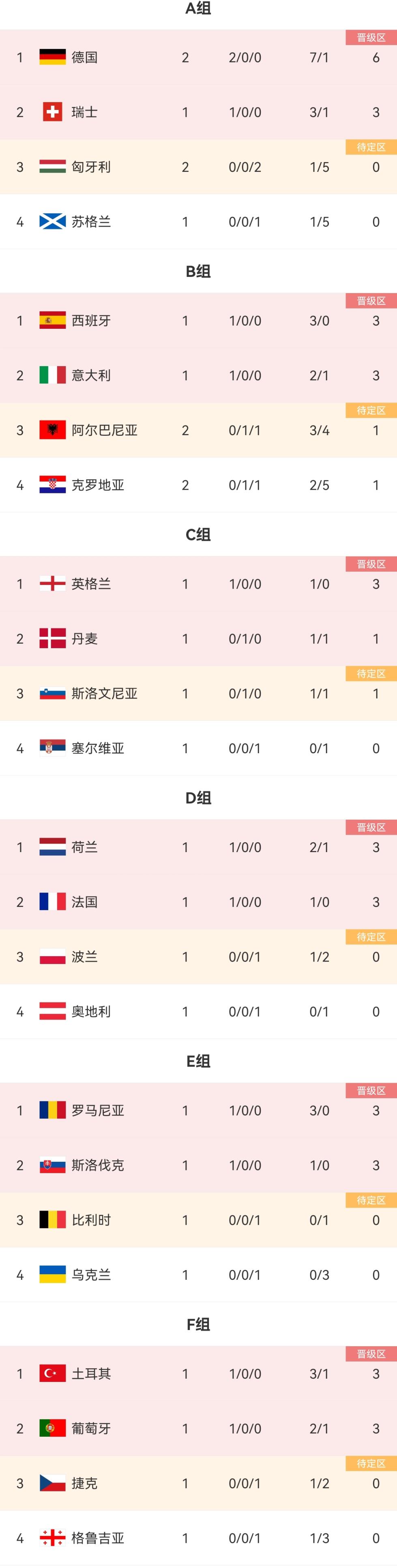This screenshot has height=1568, width=397.
Task: Click the 晋级区 label in Group A
Action: (x=371, y=38)
